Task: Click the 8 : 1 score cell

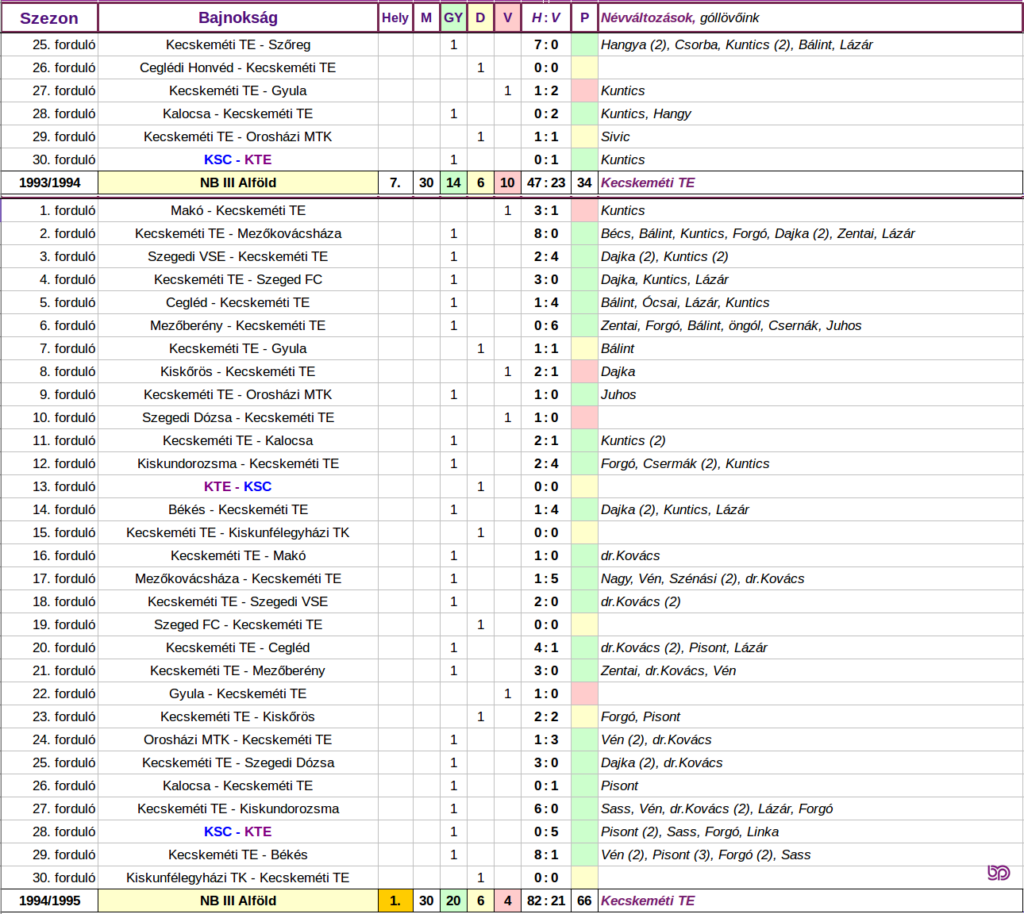Action: (546, 855)
